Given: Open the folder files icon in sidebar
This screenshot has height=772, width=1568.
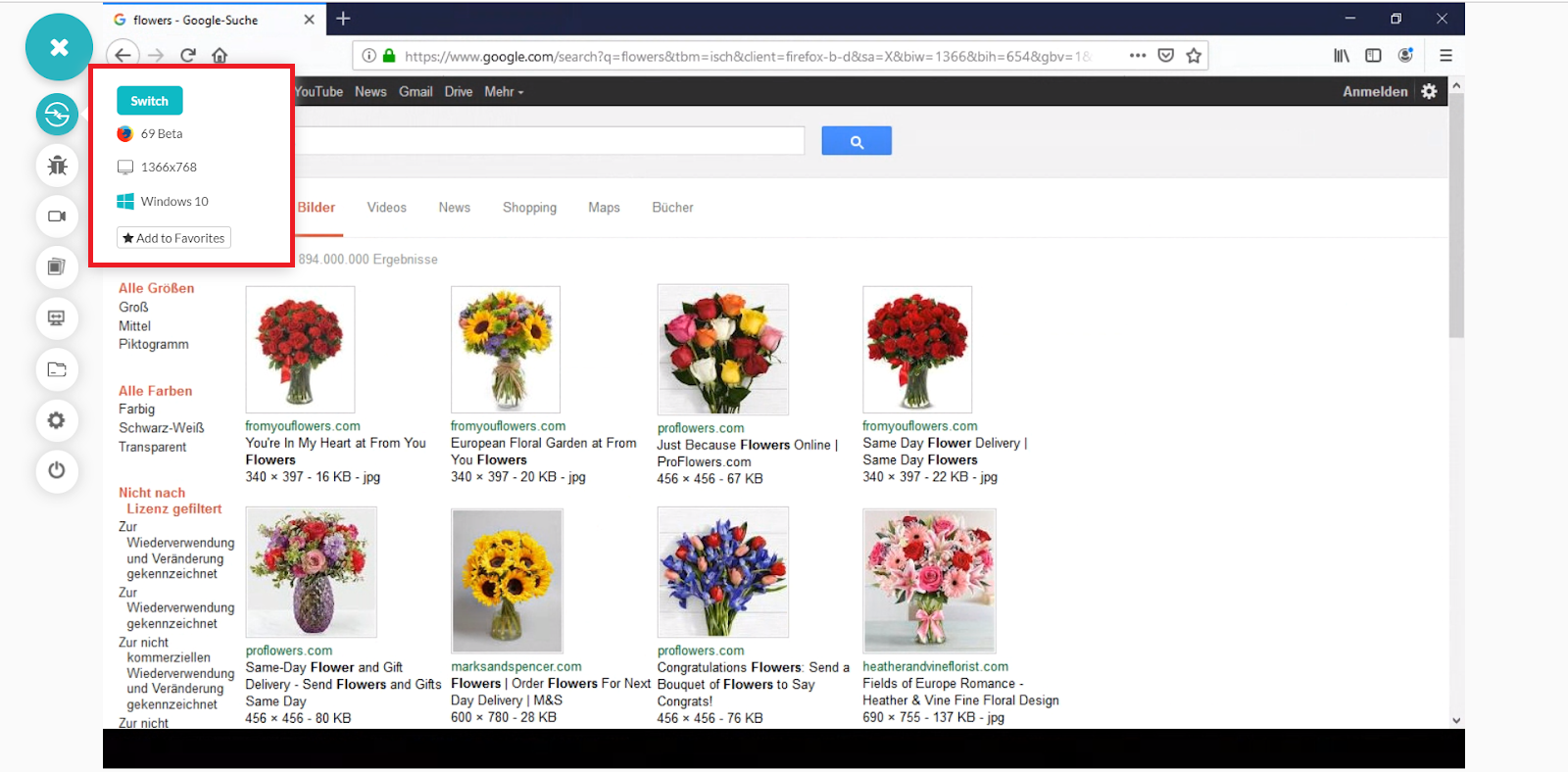Looking at the screenshot, I should pyautogui.click(x=57, y=369).
